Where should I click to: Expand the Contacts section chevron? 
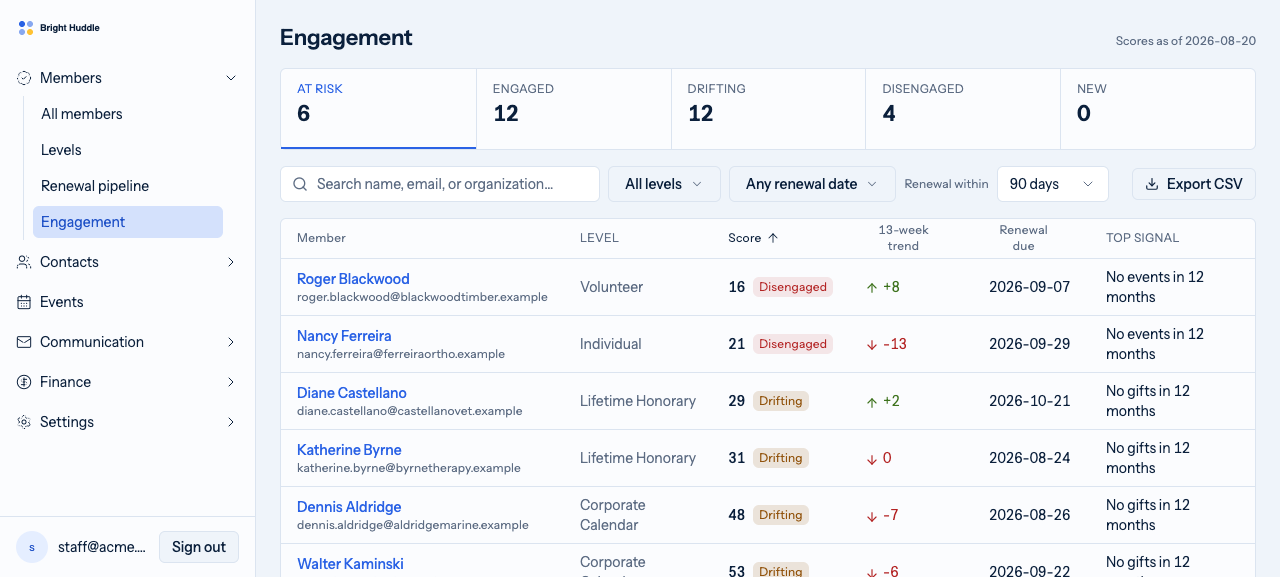[231, 262]
